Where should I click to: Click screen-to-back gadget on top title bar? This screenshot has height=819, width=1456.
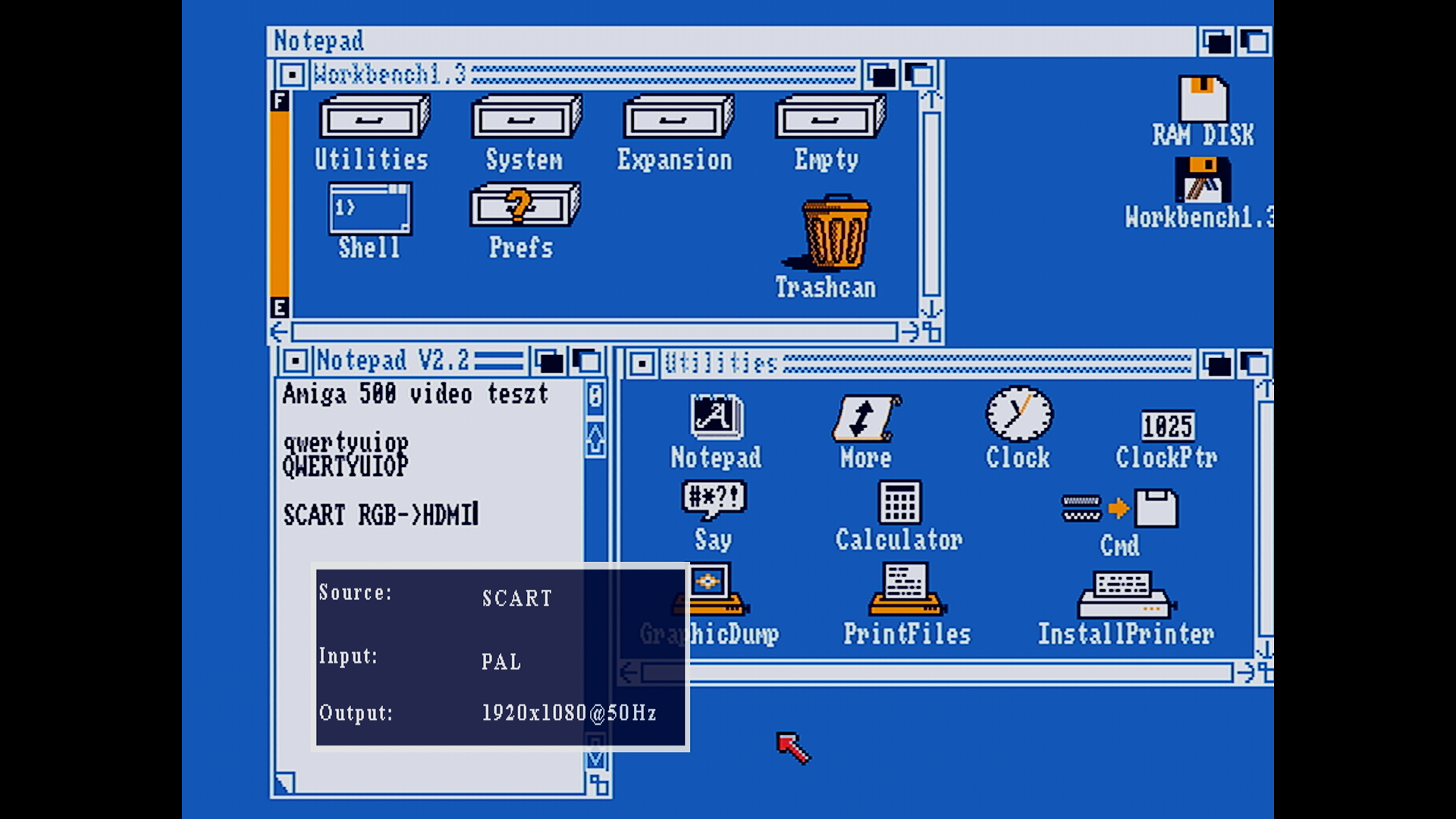coord(1216,41)
